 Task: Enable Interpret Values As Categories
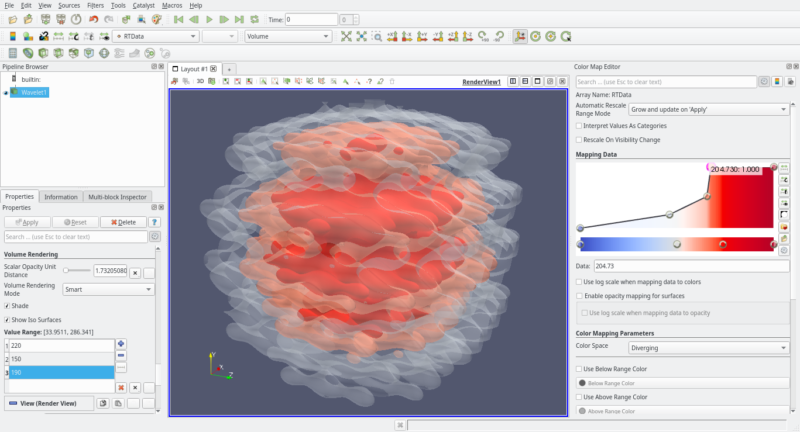pos(579,126)
